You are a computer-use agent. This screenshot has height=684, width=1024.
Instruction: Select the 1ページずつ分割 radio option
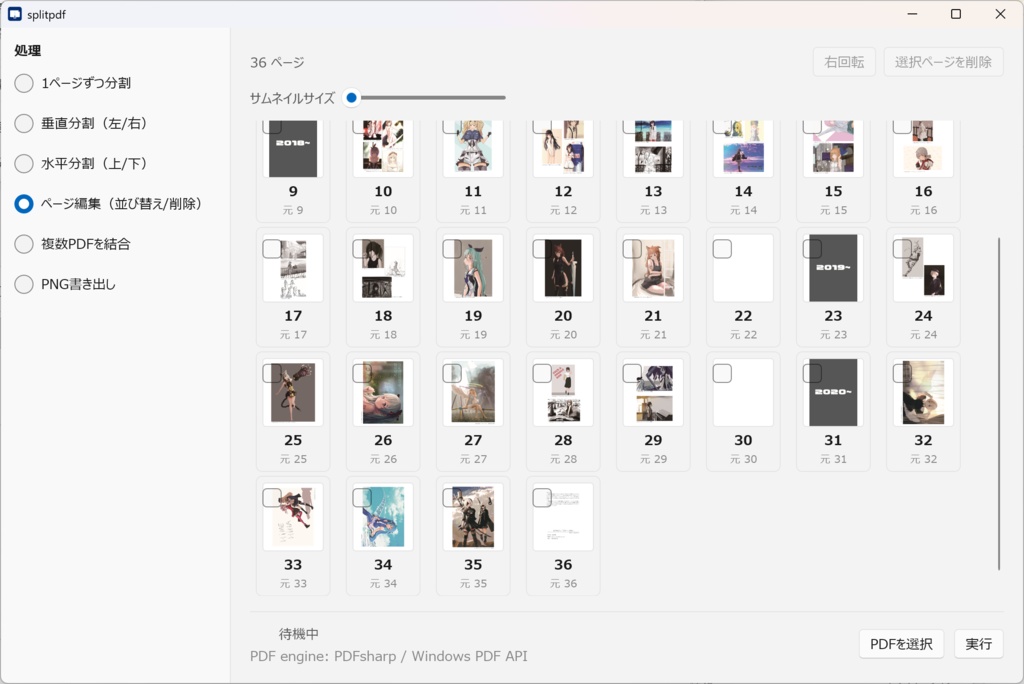(72, 83)
